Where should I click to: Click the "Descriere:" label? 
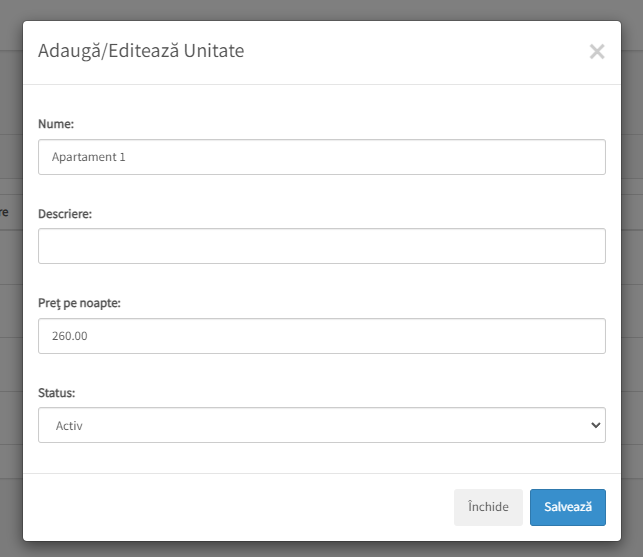click(65, 214)
